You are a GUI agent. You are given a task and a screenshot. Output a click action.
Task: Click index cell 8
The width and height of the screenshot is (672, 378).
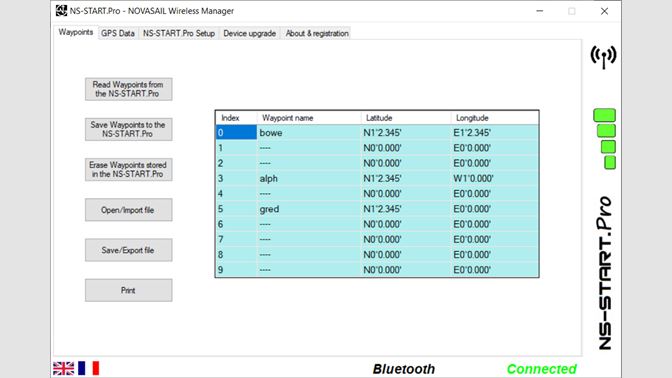coord(237,255)
